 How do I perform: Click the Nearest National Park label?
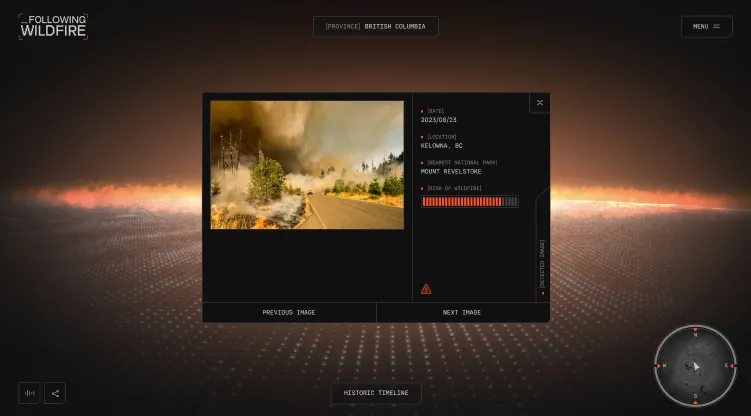pos(462,163)
